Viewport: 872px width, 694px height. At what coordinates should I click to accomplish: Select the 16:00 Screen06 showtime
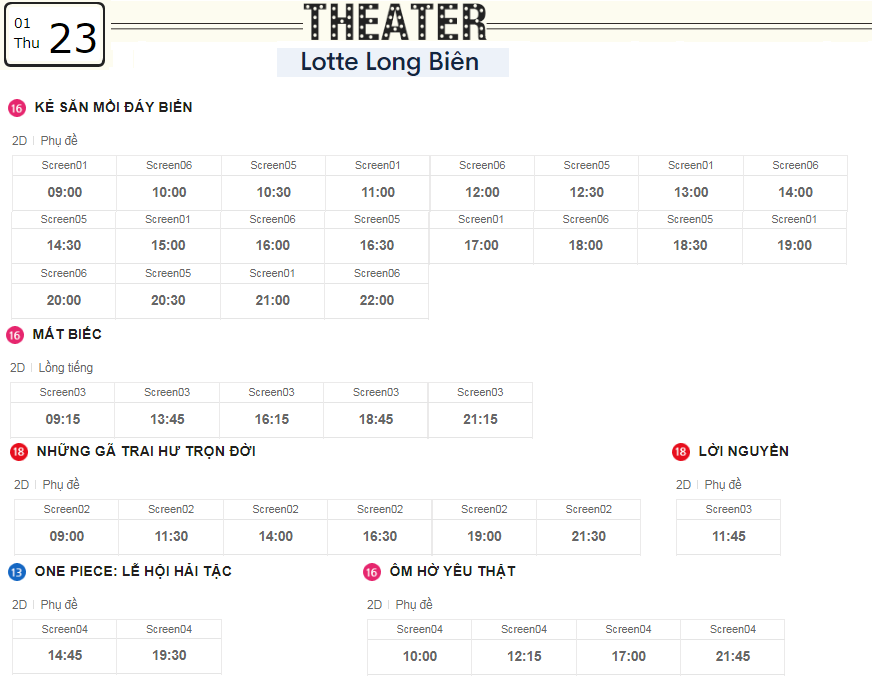click(x=272, y=237)
